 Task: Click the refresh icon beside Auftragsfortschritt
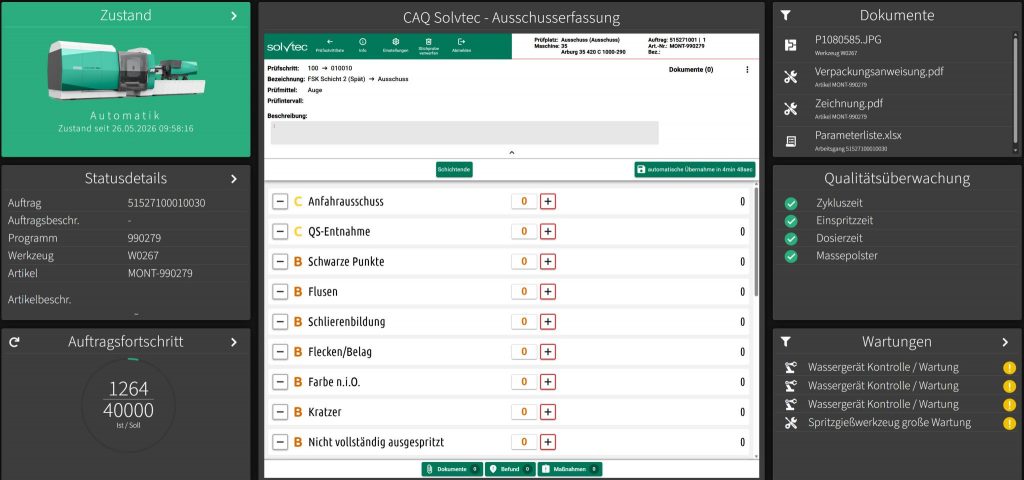pyautogui.click(x=14, y=342)
